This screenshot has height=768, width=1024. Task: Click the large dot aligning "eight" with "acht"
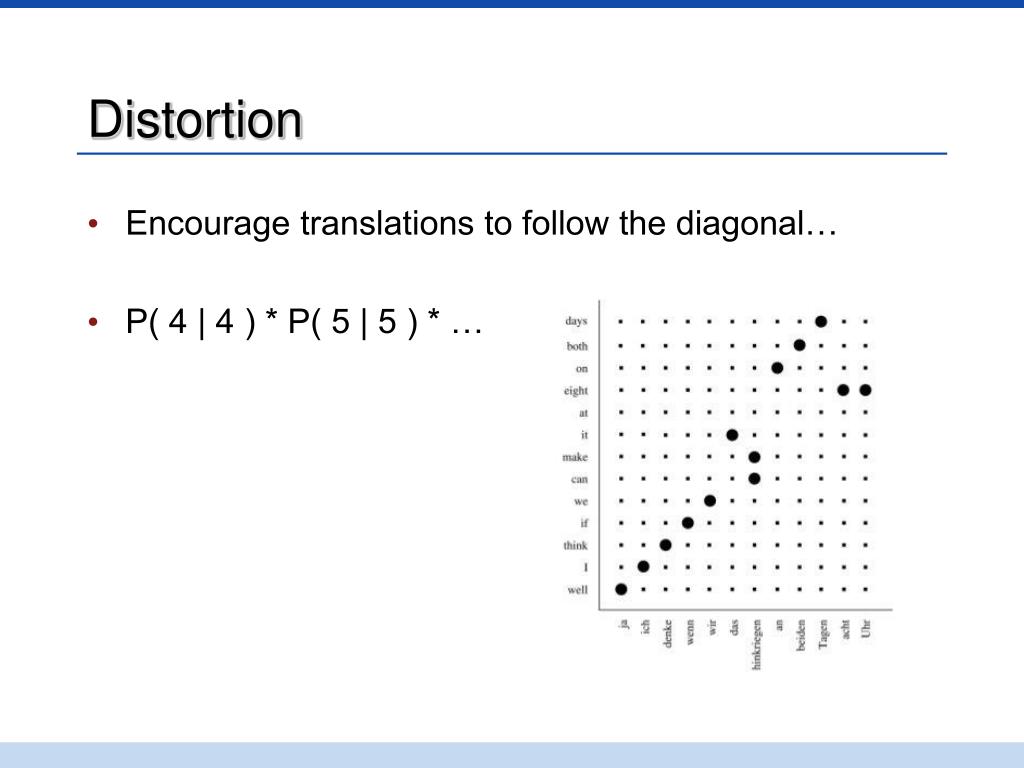(x=843, y=390)
